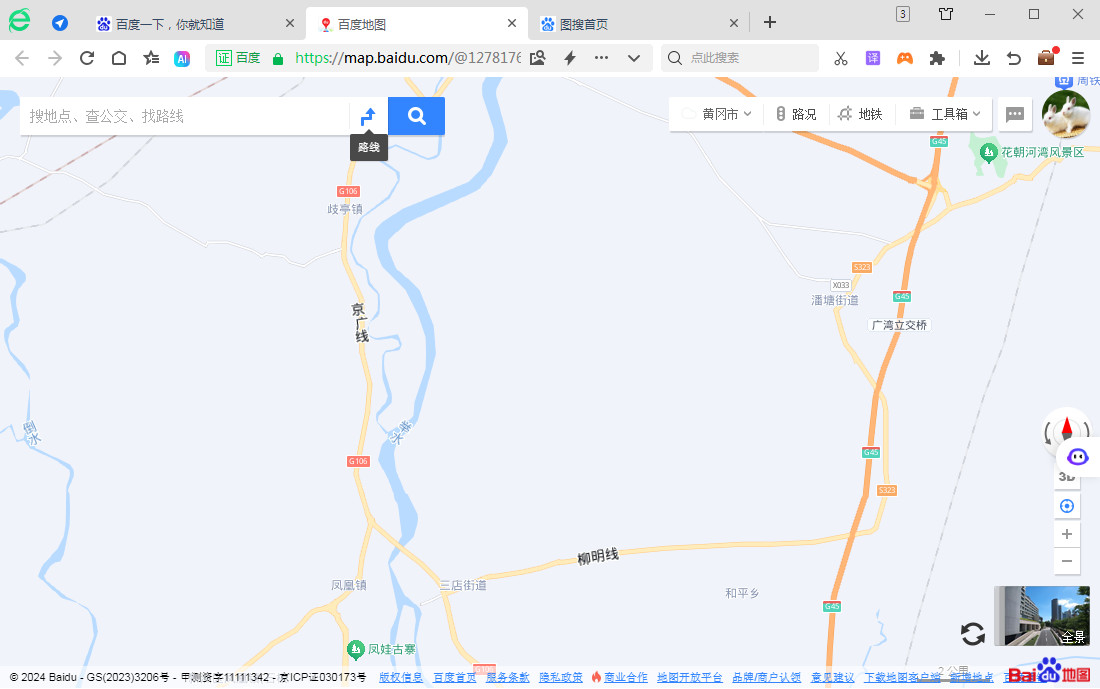Toggle the 路况 traffic layer
Image resolution: width=1100 pixels, height=689 pixels.
(x=796, y=114)
